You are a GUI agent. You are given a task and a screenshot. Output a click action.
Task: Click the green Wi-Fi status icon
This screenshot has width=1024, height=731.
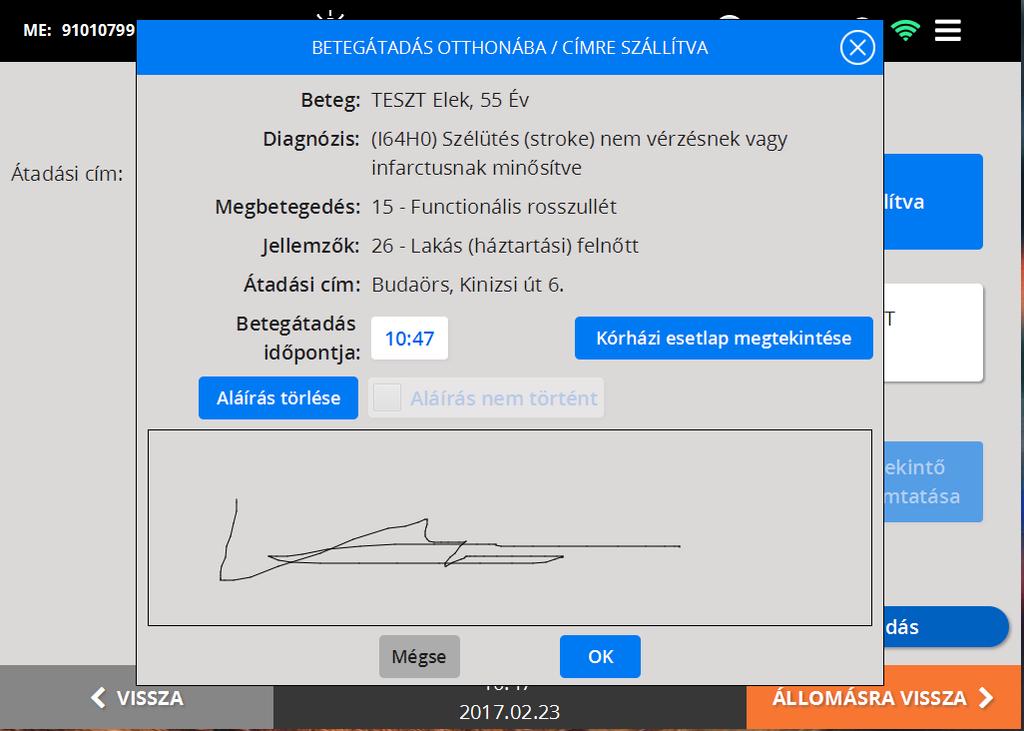[906, 30]
